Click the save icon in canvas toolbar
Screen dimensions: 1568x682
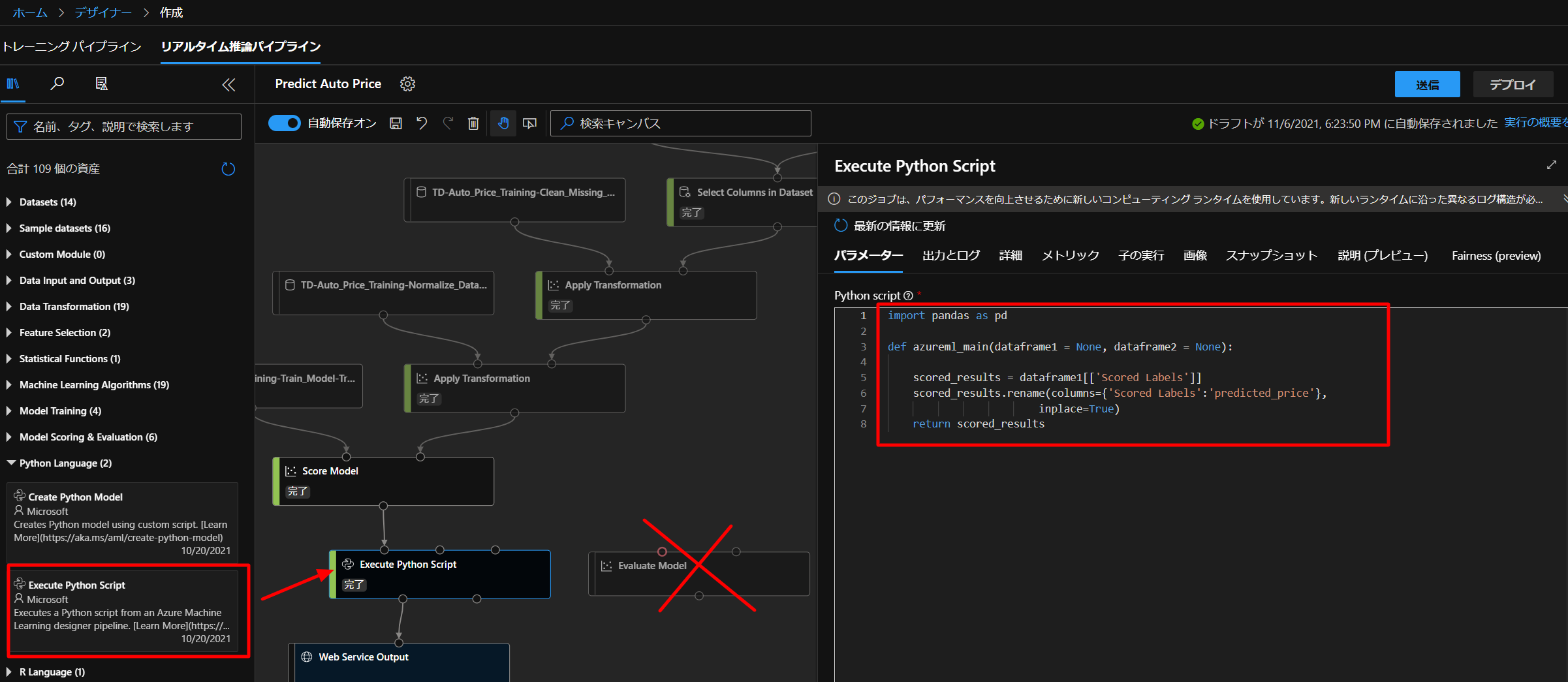396,123
